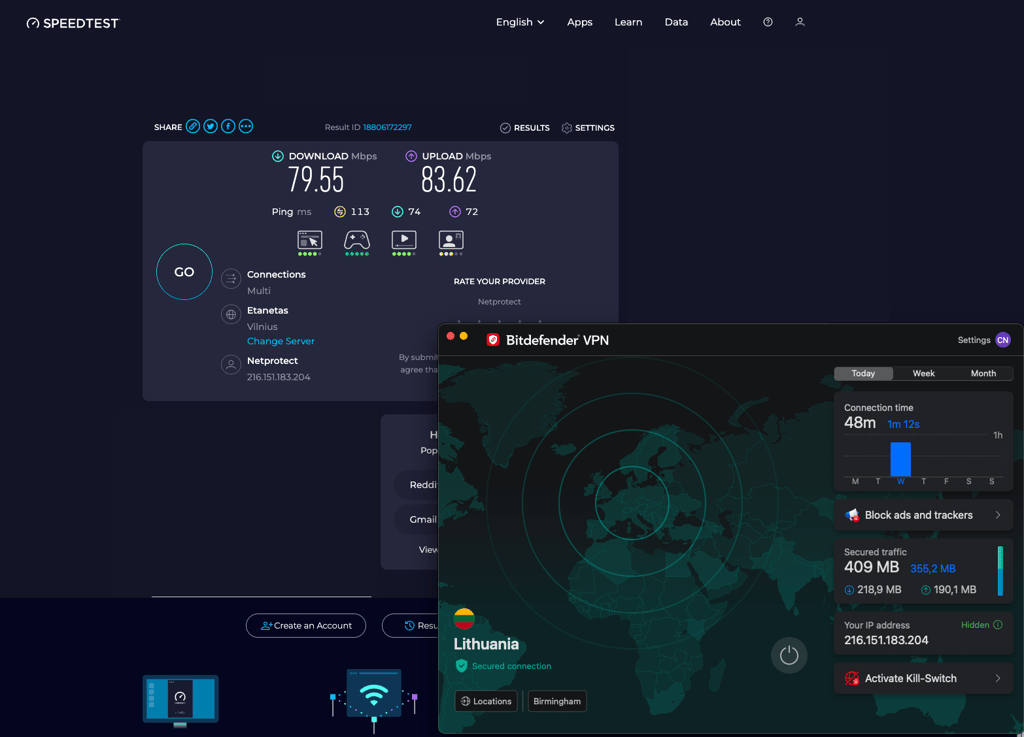Click the 216.151.183.204 IP in Speedtest
The width and height of the screenshot is (1024, 737).
click(278, 377)
